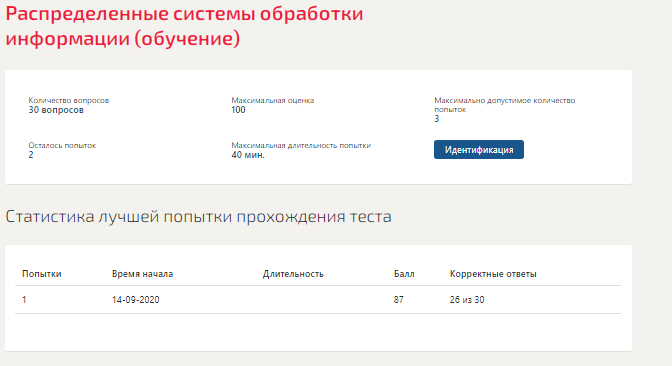Screen dimensions: 672x366
Task: Click the Осталось попыток label
Action: pos(62,145)
